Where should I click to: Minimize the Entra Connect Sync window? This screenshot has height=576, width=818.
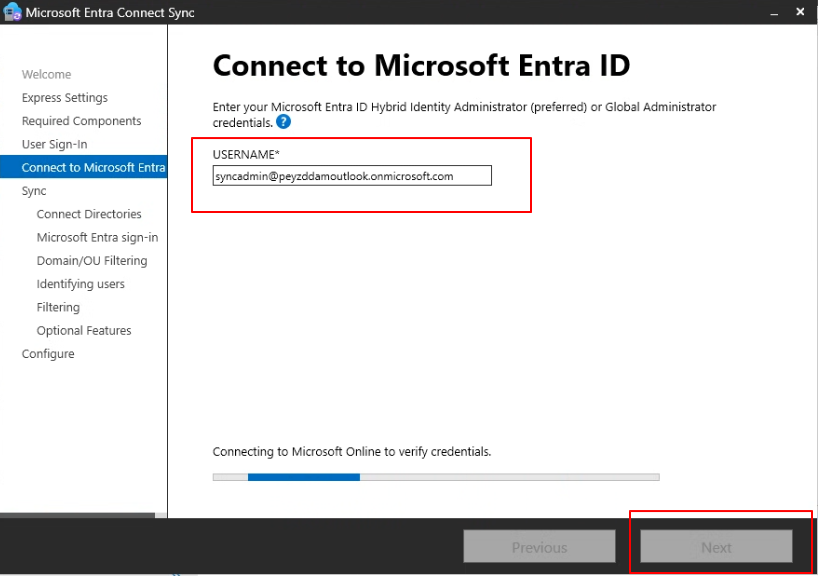coord(774,12)
